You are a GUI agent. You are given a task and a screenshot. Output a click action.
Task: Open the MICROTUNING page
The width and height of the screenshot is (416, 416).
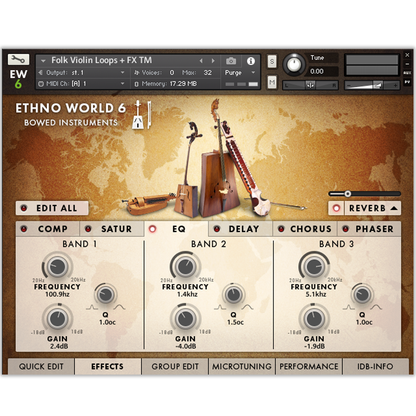click(x=242, y=366)
